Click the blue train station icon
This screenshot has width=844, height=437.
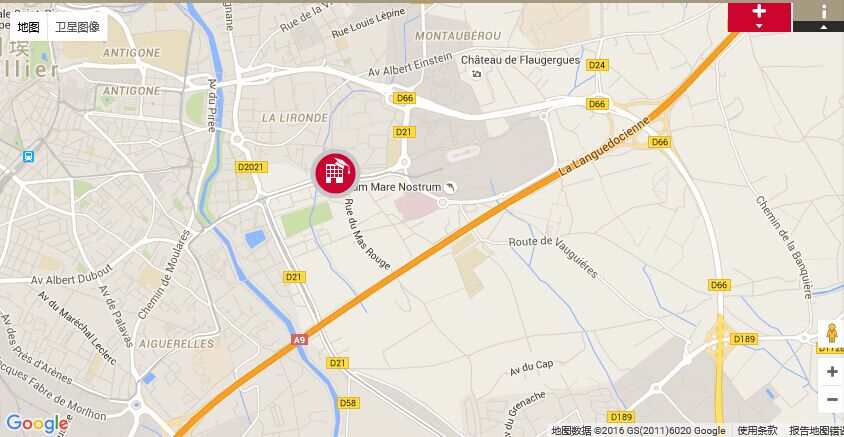pyautogui.click(x=28, y=156)
